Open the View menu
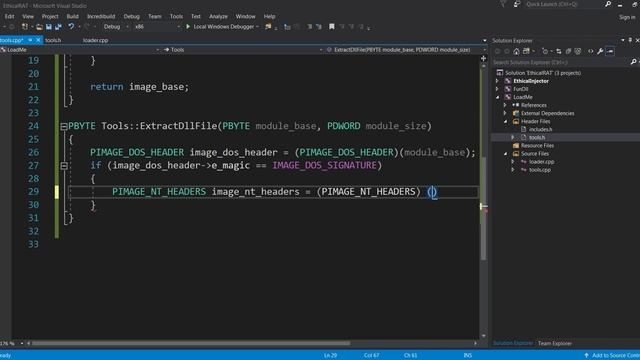640x360 pixels. 28,16
